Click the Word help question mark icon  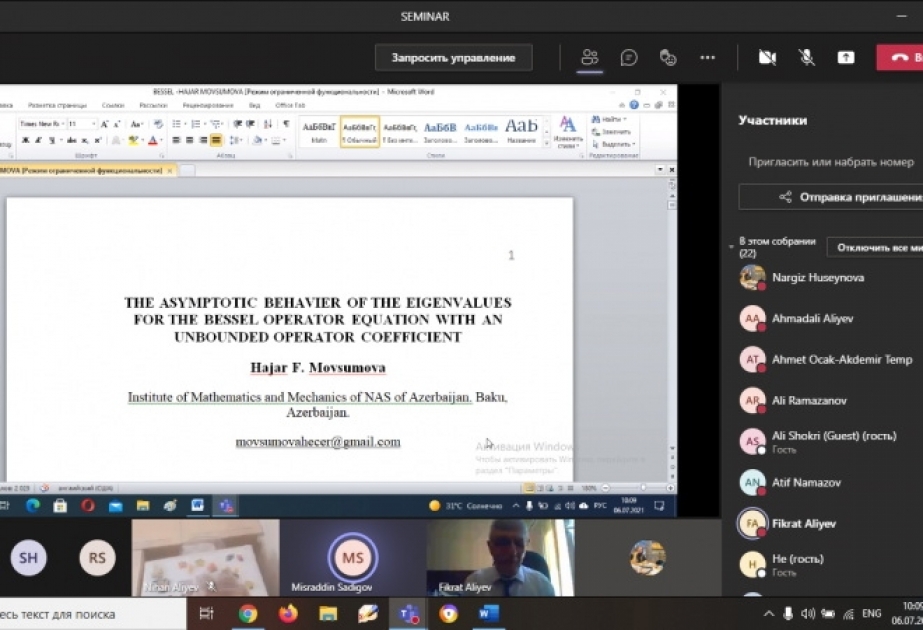tap(634, 105)
